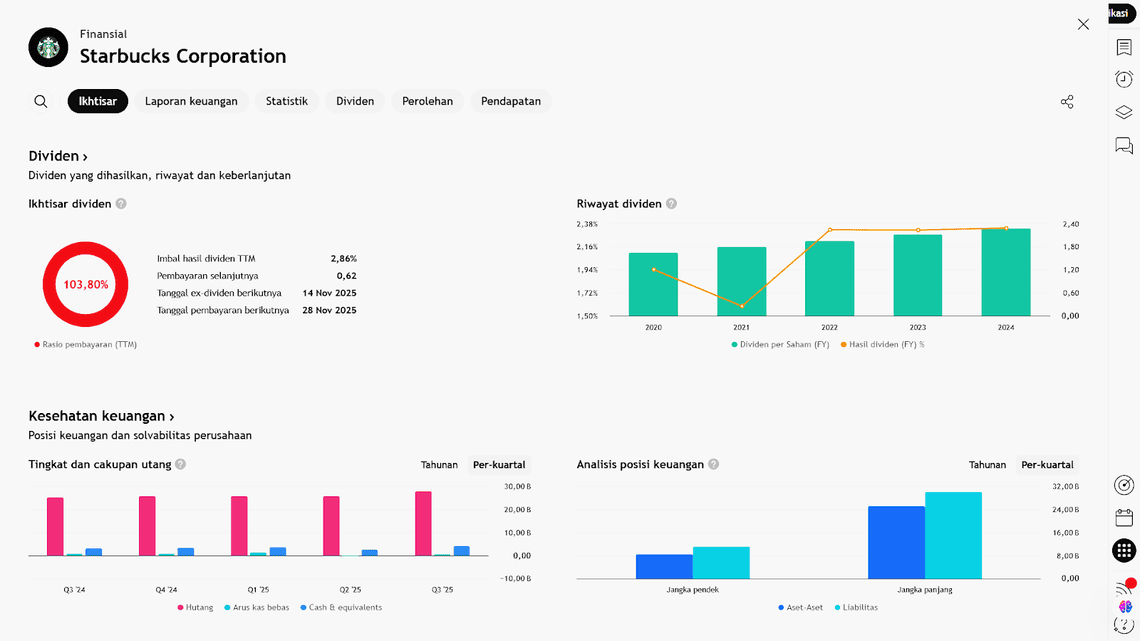
Task: Toggle Hutang legend color in debt chart
Action: (x=181, y=607)
